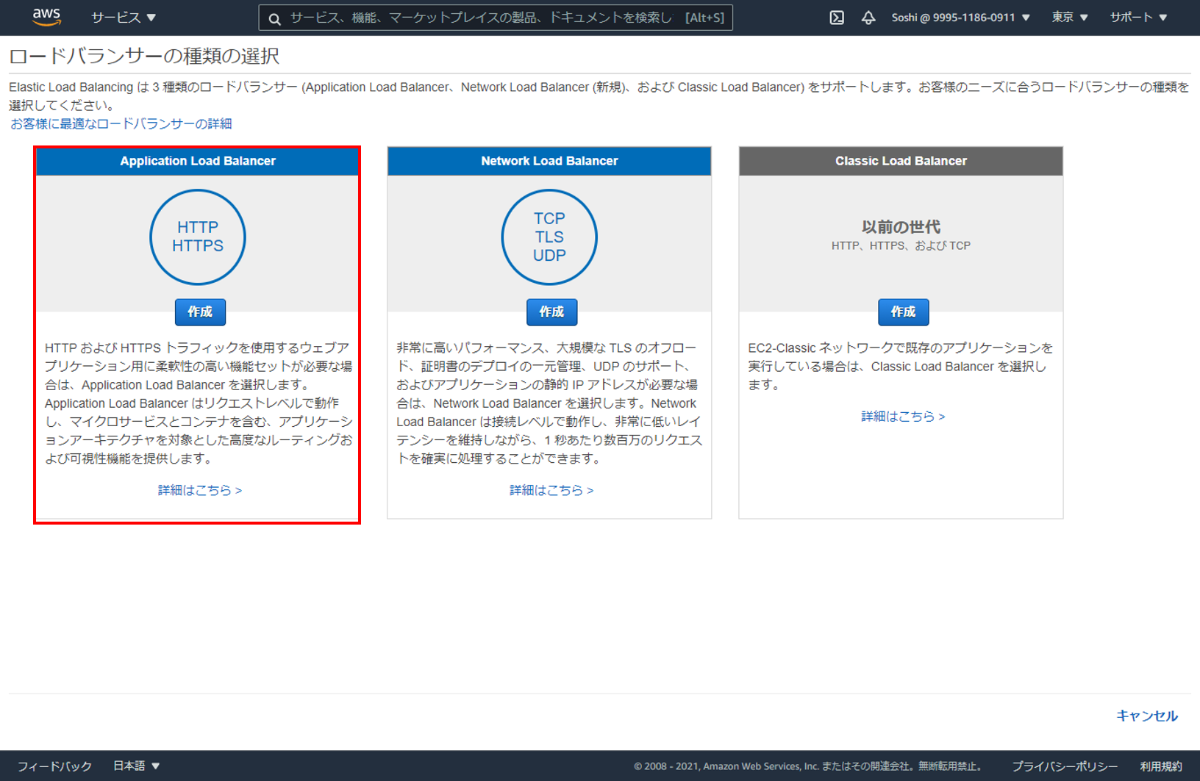
Task: Click the search magnifier icon
Action: pos(273,18)
